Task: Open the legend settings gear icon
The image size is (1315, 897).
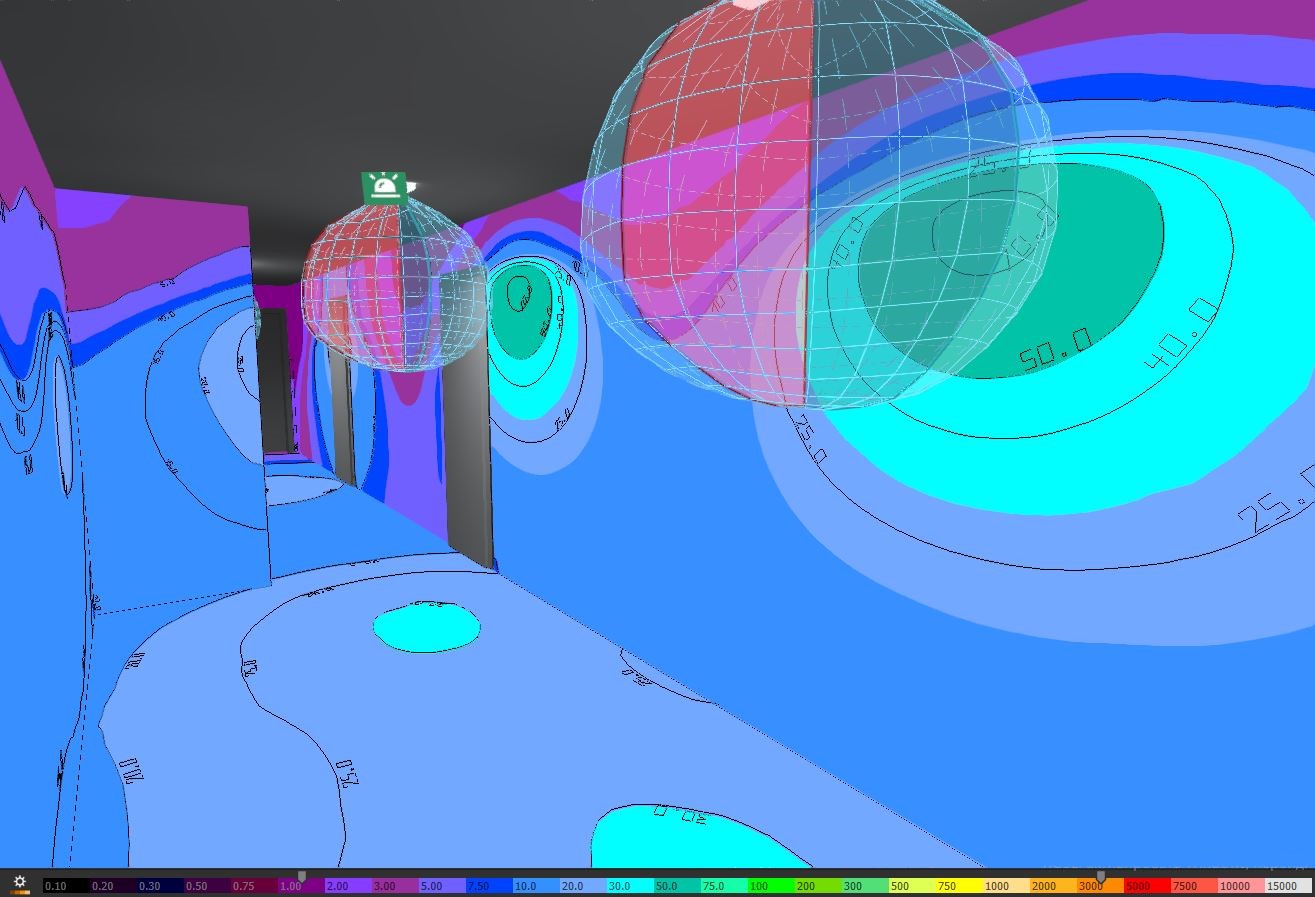Action: [19, 882]
